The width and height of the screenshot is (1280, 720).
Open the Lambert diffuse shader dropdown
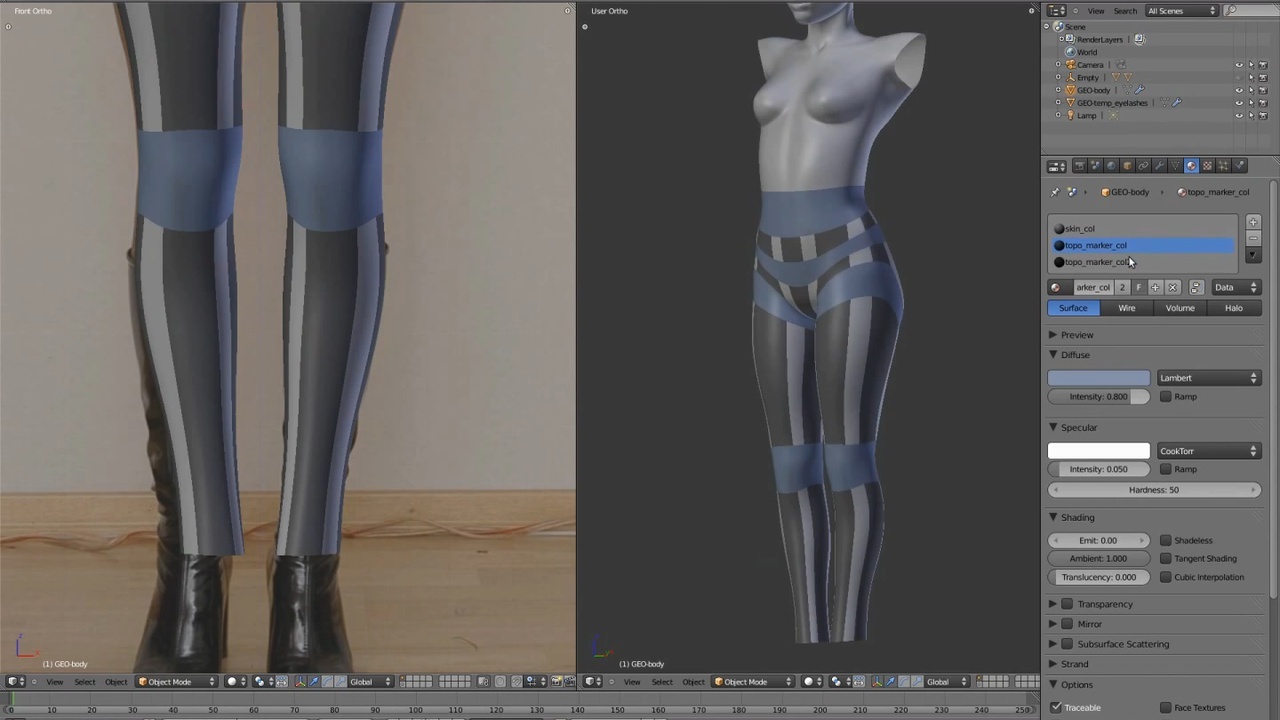1208,378
